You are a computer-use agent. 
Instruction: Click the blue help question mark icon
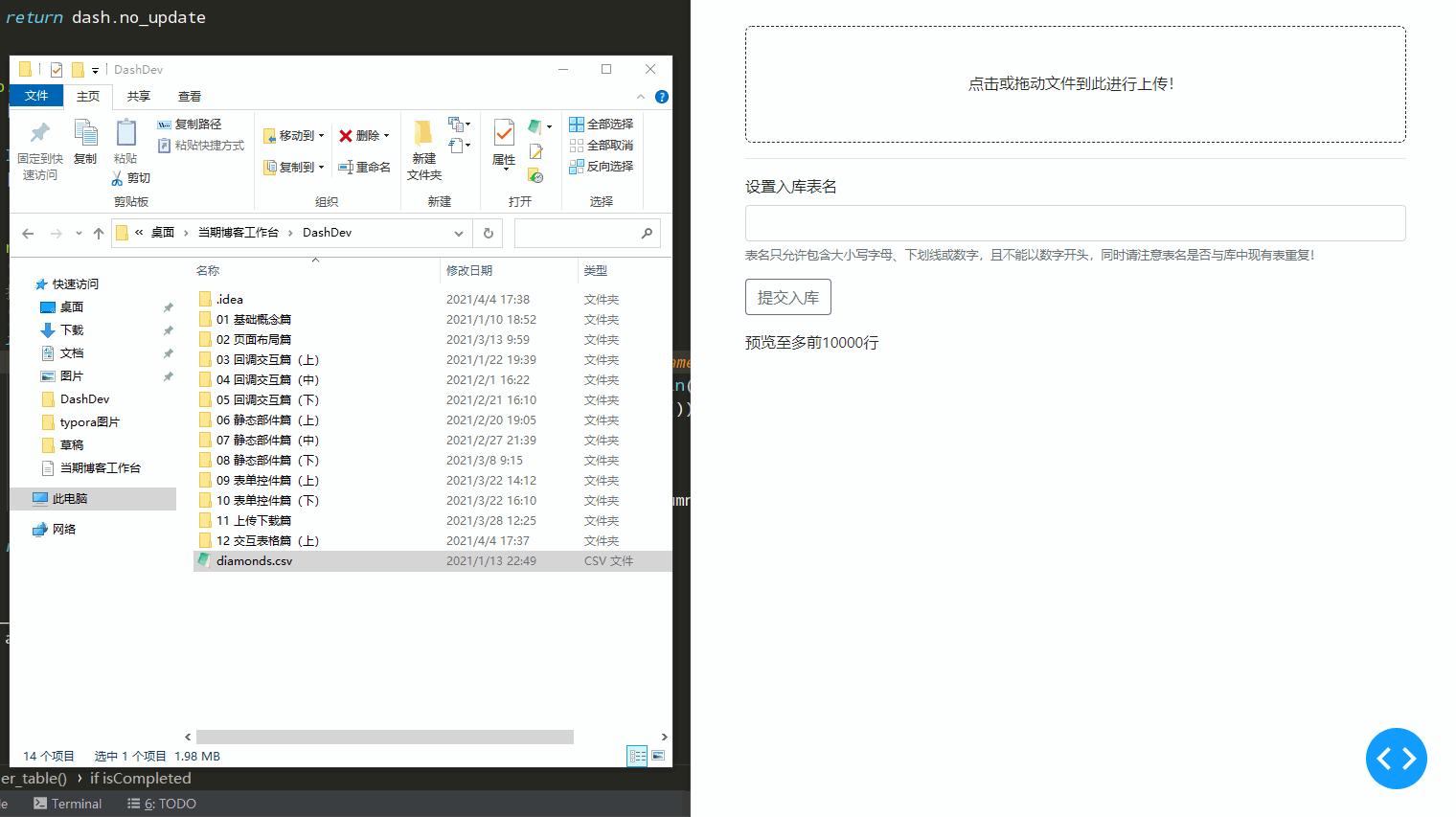tap(661, 97)
